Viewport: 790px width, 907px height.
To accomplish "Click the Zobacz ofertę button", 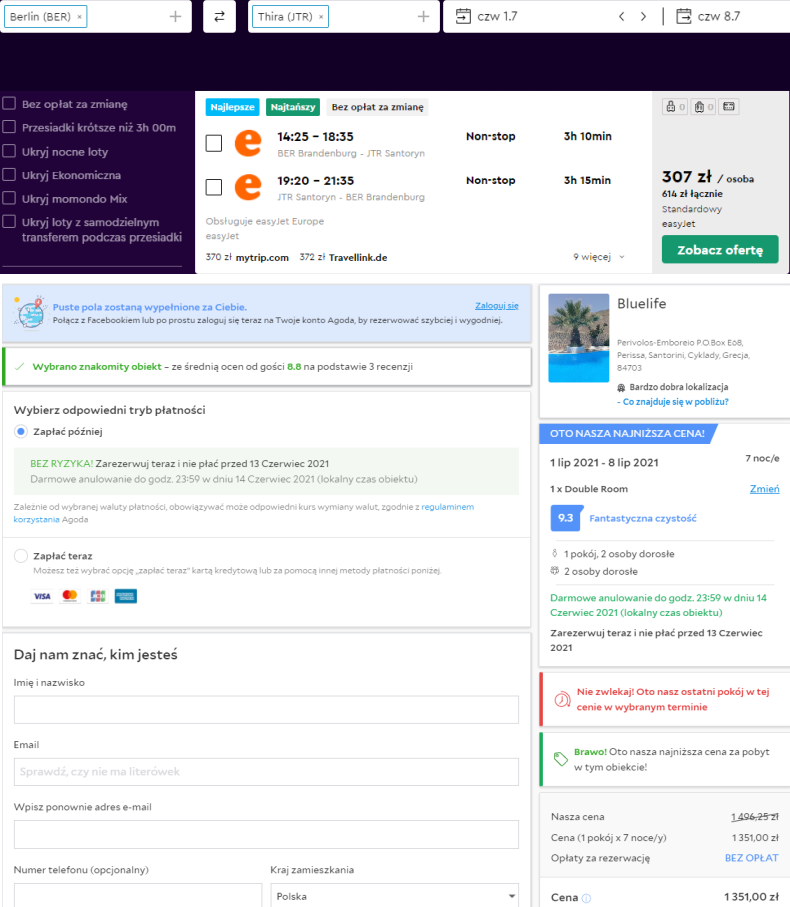I will click(720, 249).
